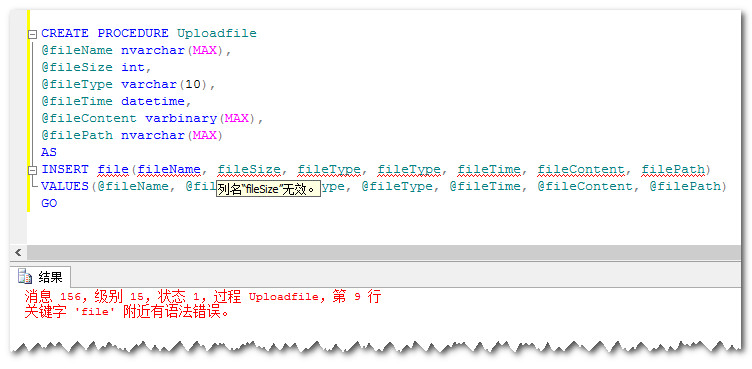Click the horizontal scrollbar left arrow
The height and width of the screenshot is (369, 752).
coord(19,252)
